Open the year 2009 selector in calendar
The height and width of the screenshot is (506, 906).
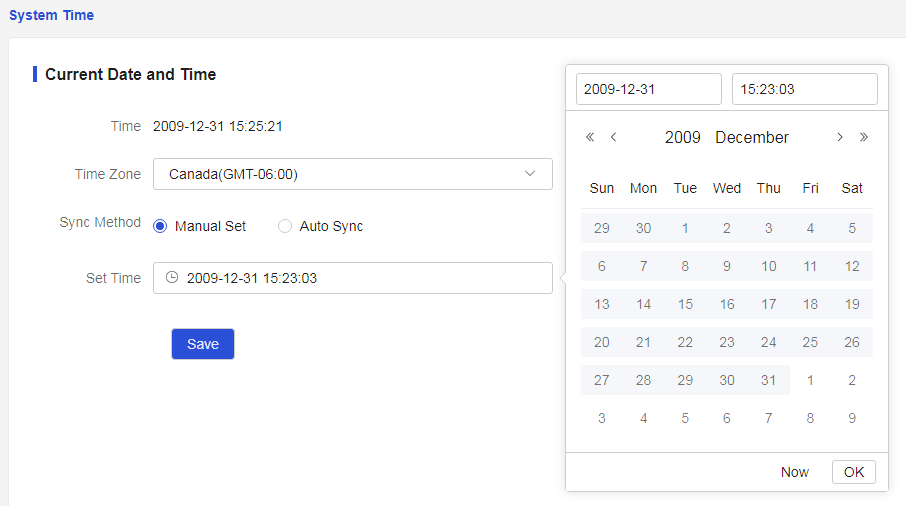pyautogui.click(x=682, y=137)
